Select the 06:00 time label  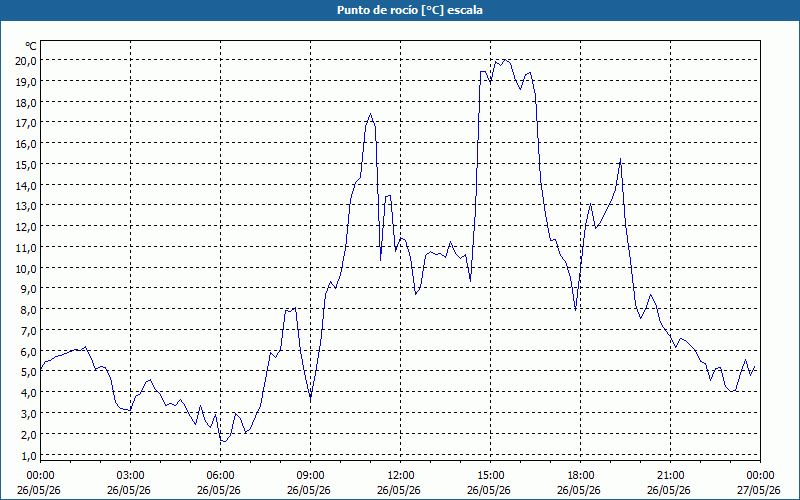click(x=220, y=476)
